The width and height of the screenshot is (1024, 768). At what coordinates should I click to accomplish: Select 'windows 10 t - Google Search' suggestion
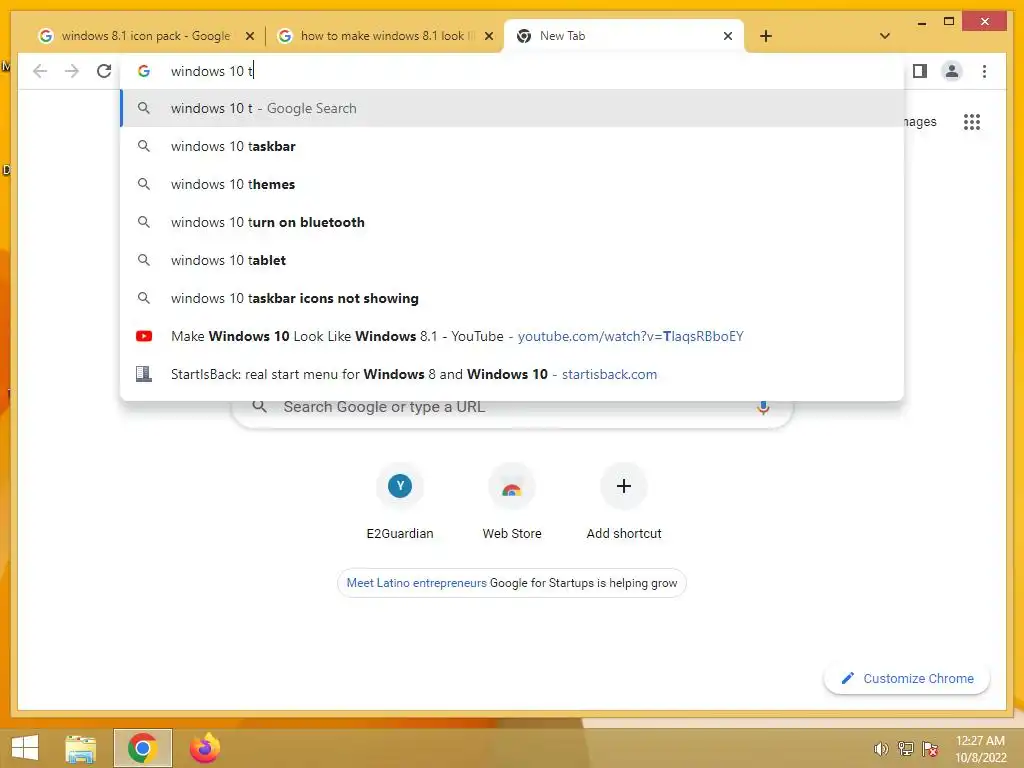513,108
